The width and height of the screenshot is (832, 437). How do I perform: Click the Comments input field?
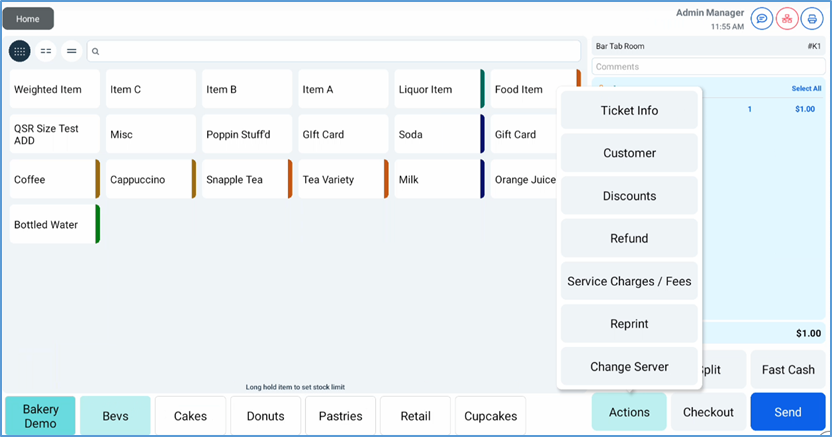[x=706, y=67]
